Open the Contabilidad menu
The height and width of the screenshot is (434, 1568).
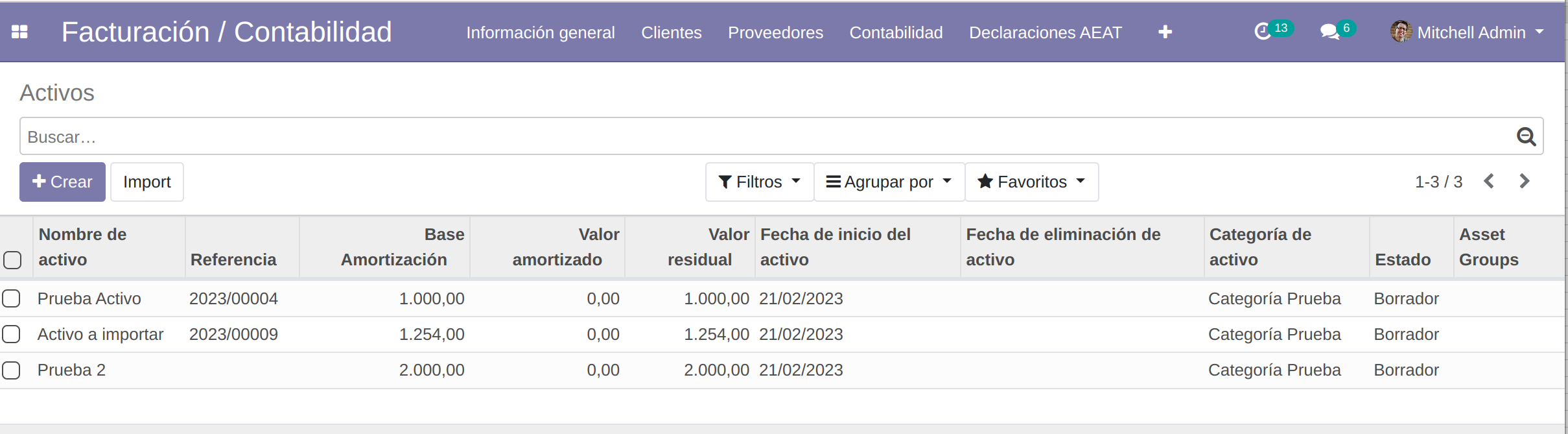pyautogui.click(x=896, y=32)
